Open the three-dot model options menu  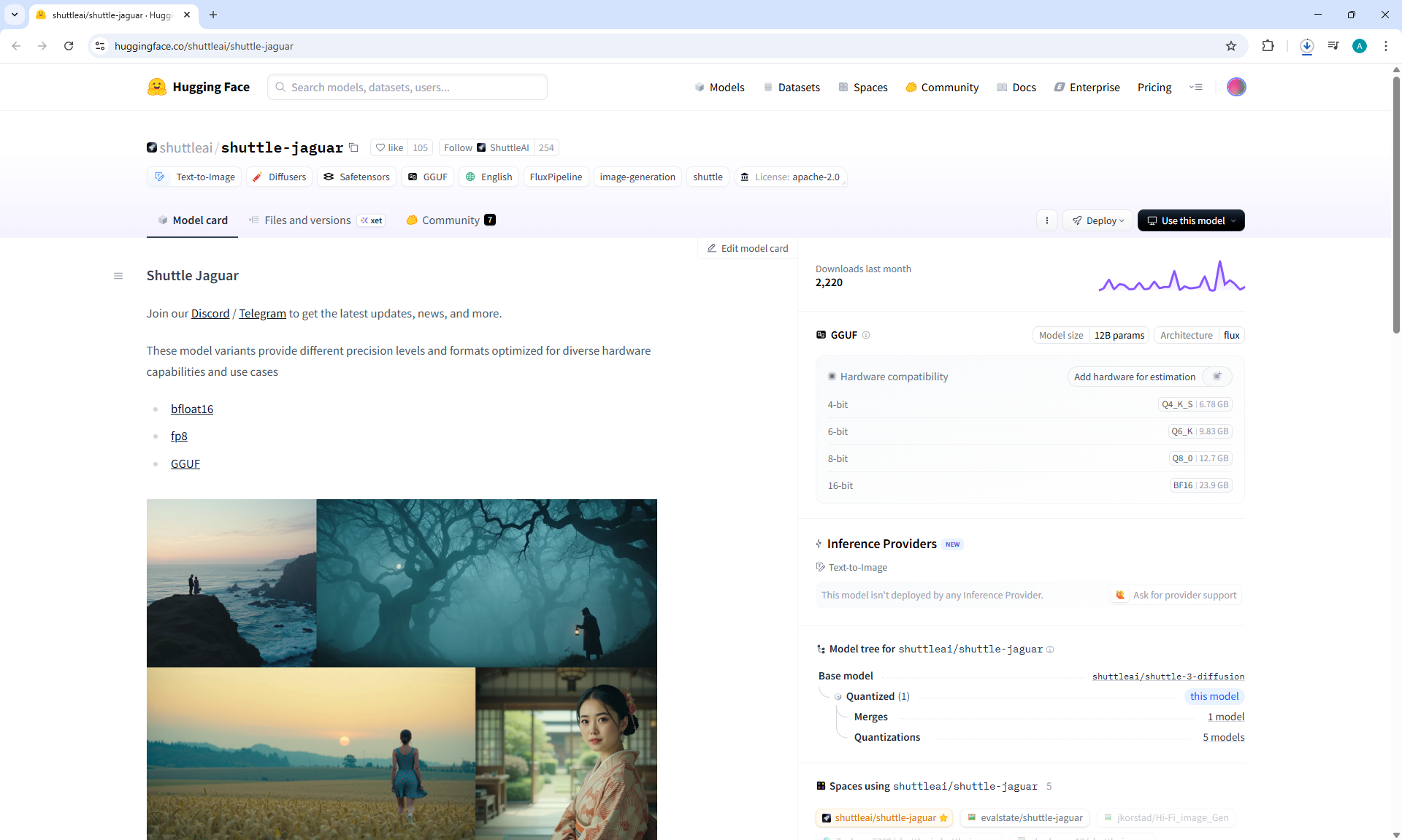[1047, 220]
